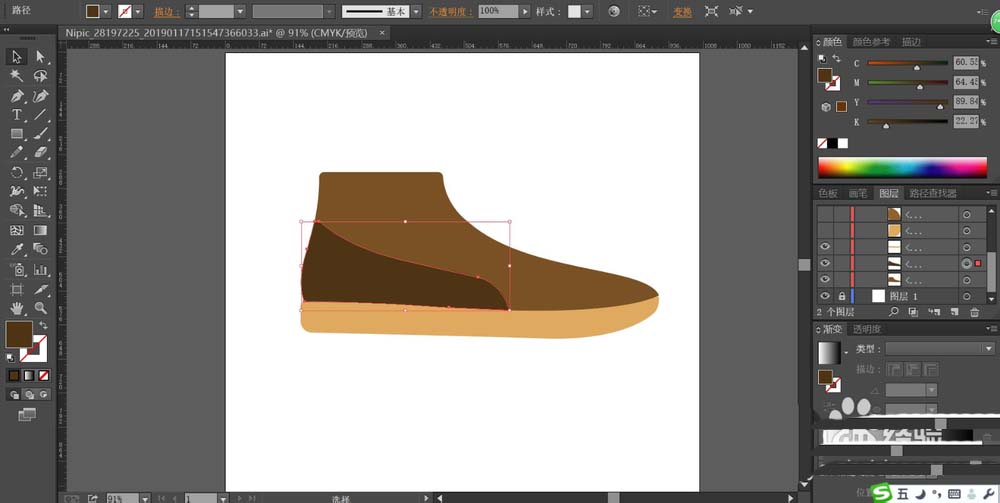Select the Hand tool
Screen dimensions: 1000x503
(x=17, y=308)
